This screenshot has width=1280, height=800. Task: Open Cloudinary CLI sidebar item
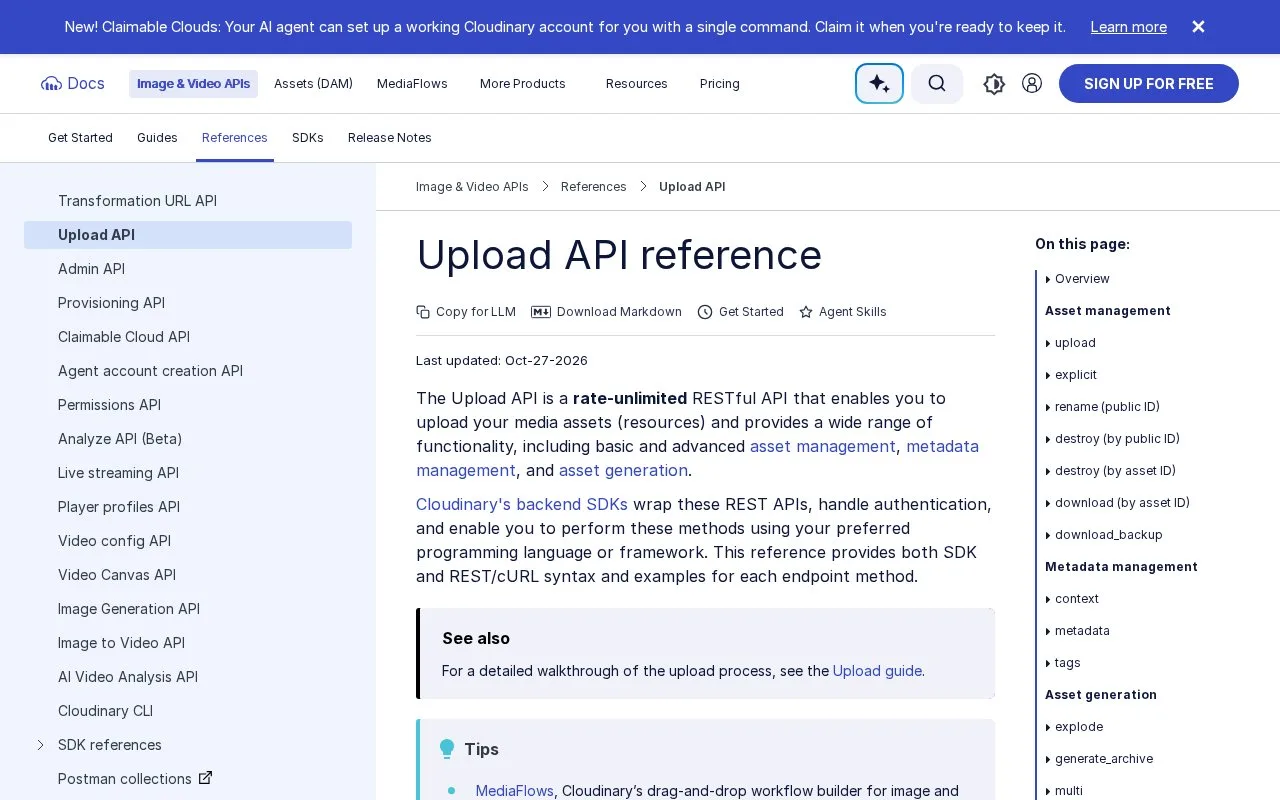188,711
